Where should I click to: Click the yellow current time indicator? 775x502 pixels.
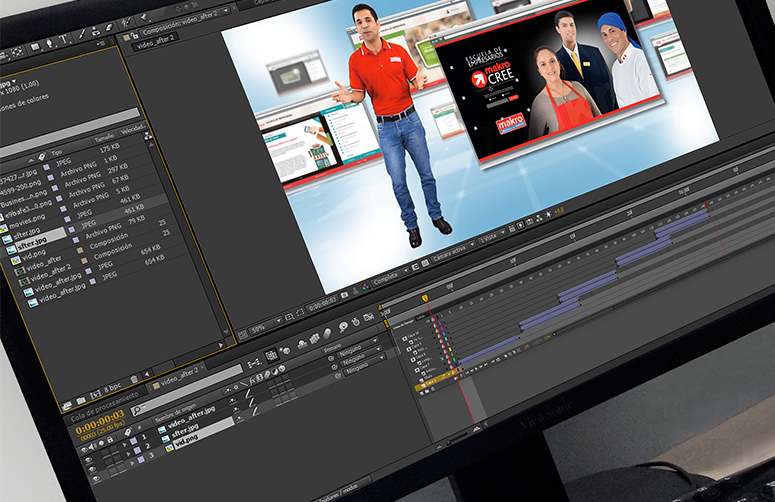click(425, 298)
